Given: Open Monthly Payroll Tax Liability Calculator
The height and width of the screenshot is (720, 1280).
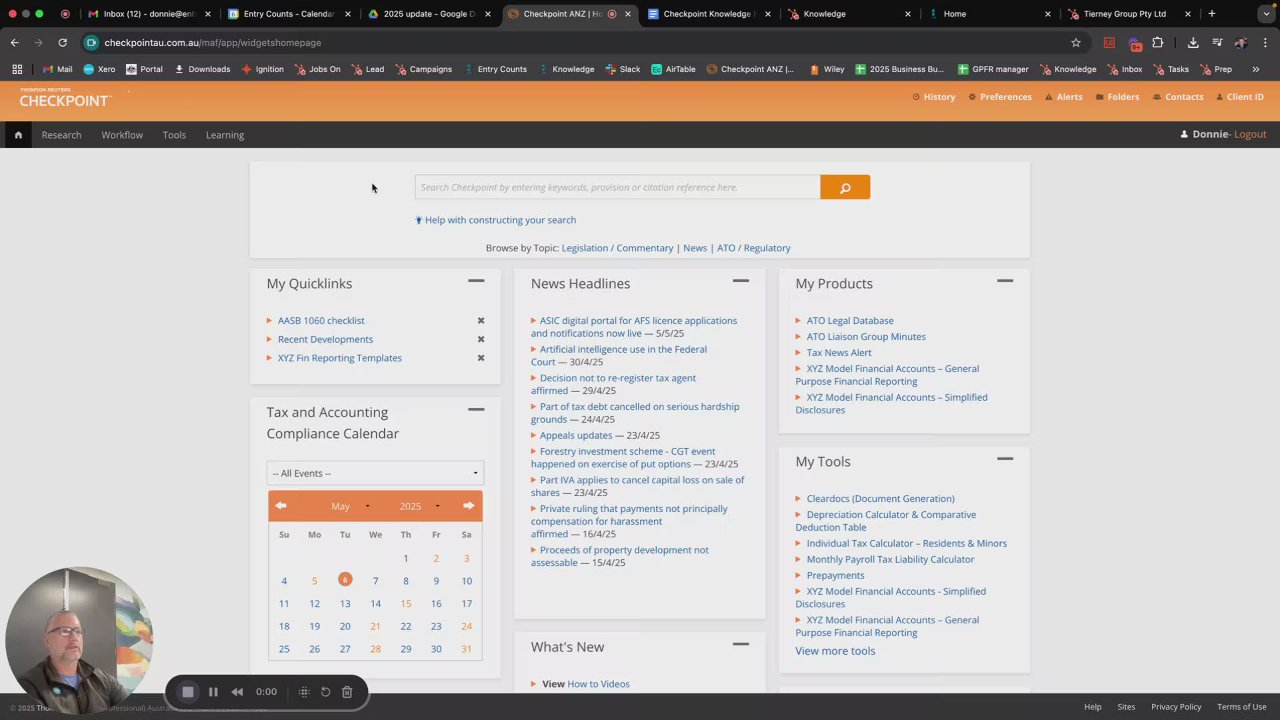Looking at the screenshot, I should click(890, 560).
